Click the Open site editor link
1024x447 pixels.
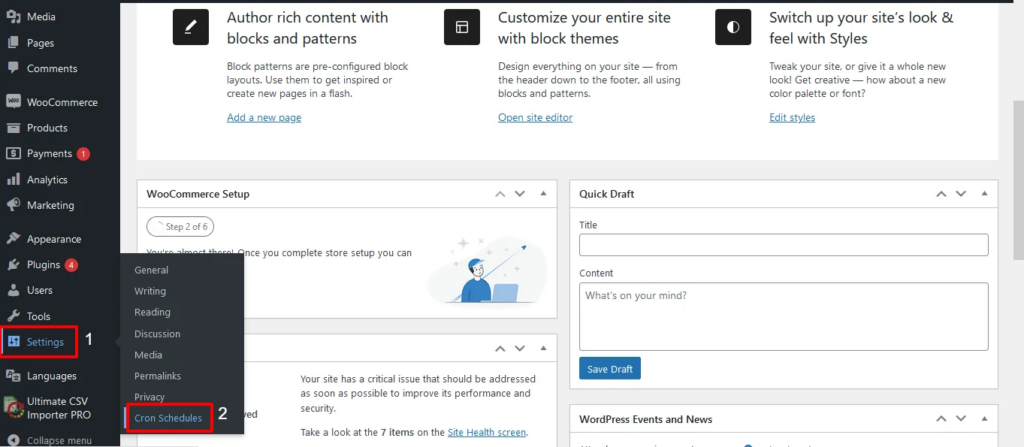[x=535, y=118]
